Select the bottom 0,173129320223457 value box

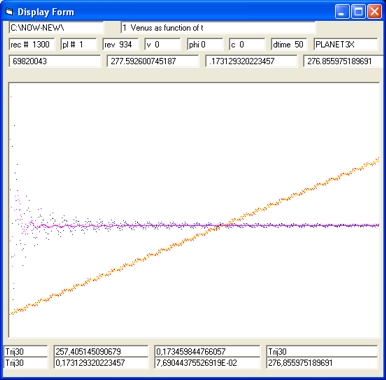click(101, 363)
